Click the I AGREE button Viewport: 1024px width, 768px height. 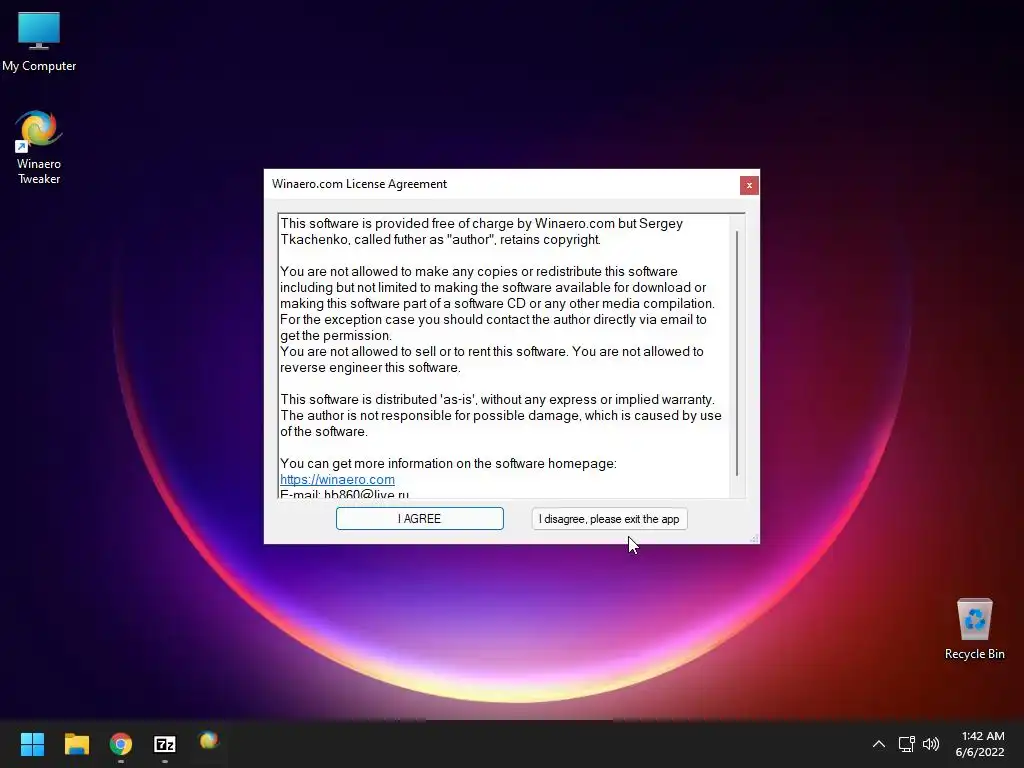419,519
